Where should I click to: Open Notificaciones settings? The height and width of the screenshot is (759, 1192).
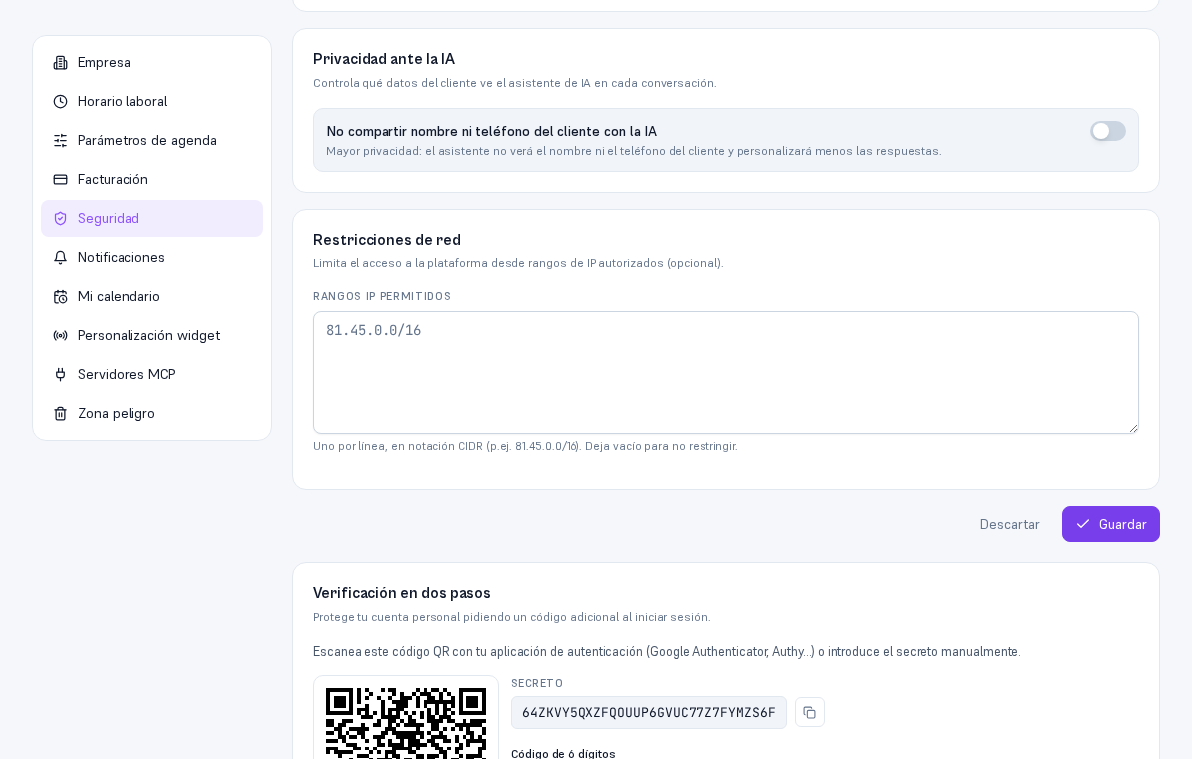coord(152,258)
